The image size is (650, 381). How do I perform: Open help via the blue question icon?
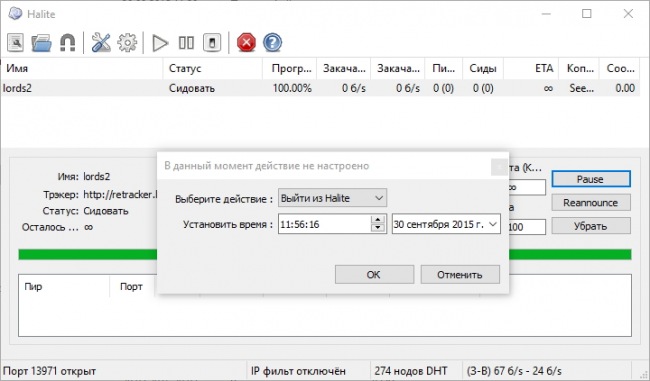[272, 42]
